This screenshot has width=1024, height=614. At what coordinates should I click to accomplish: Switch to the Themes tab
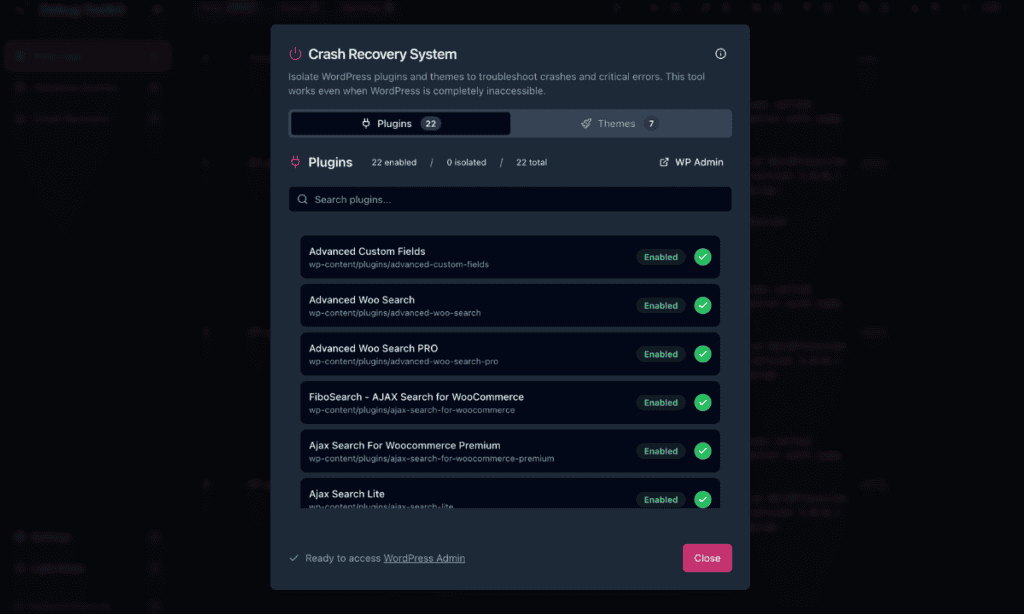[620, 123]
